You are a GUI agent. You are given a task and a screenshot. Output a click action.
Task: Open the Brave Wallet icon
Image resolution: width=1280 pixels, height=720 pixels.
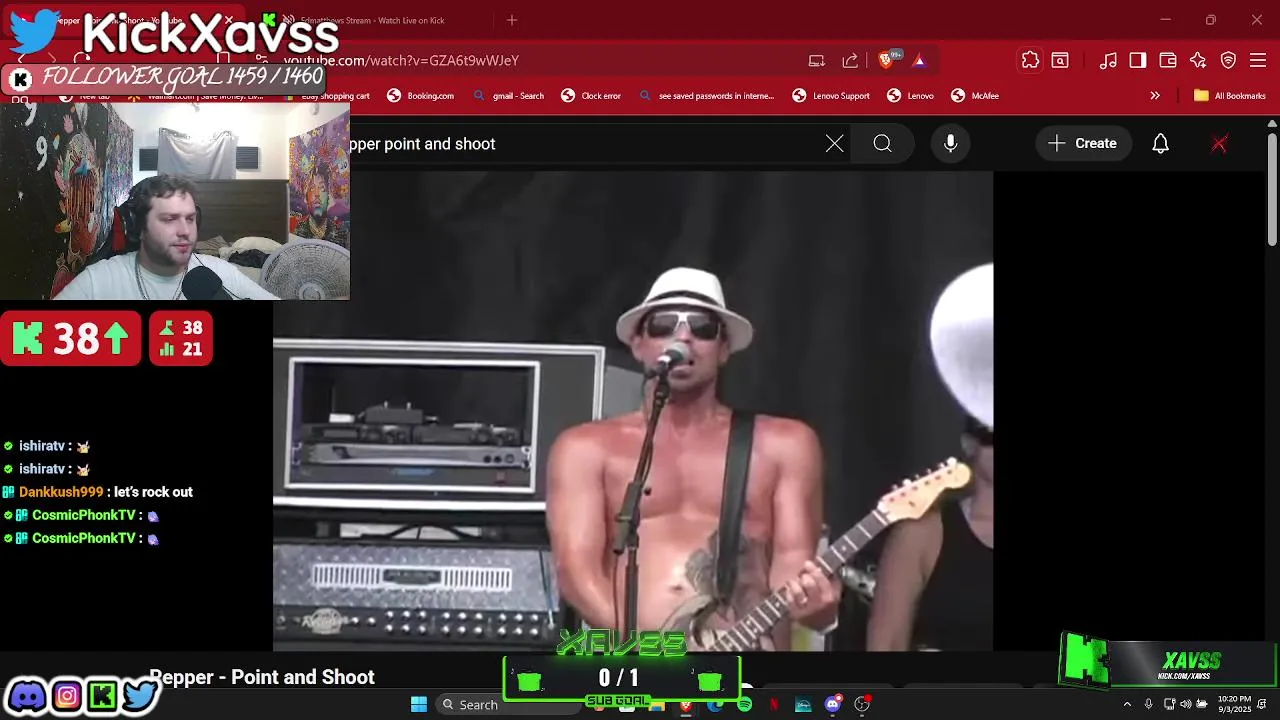[1168, 60]
